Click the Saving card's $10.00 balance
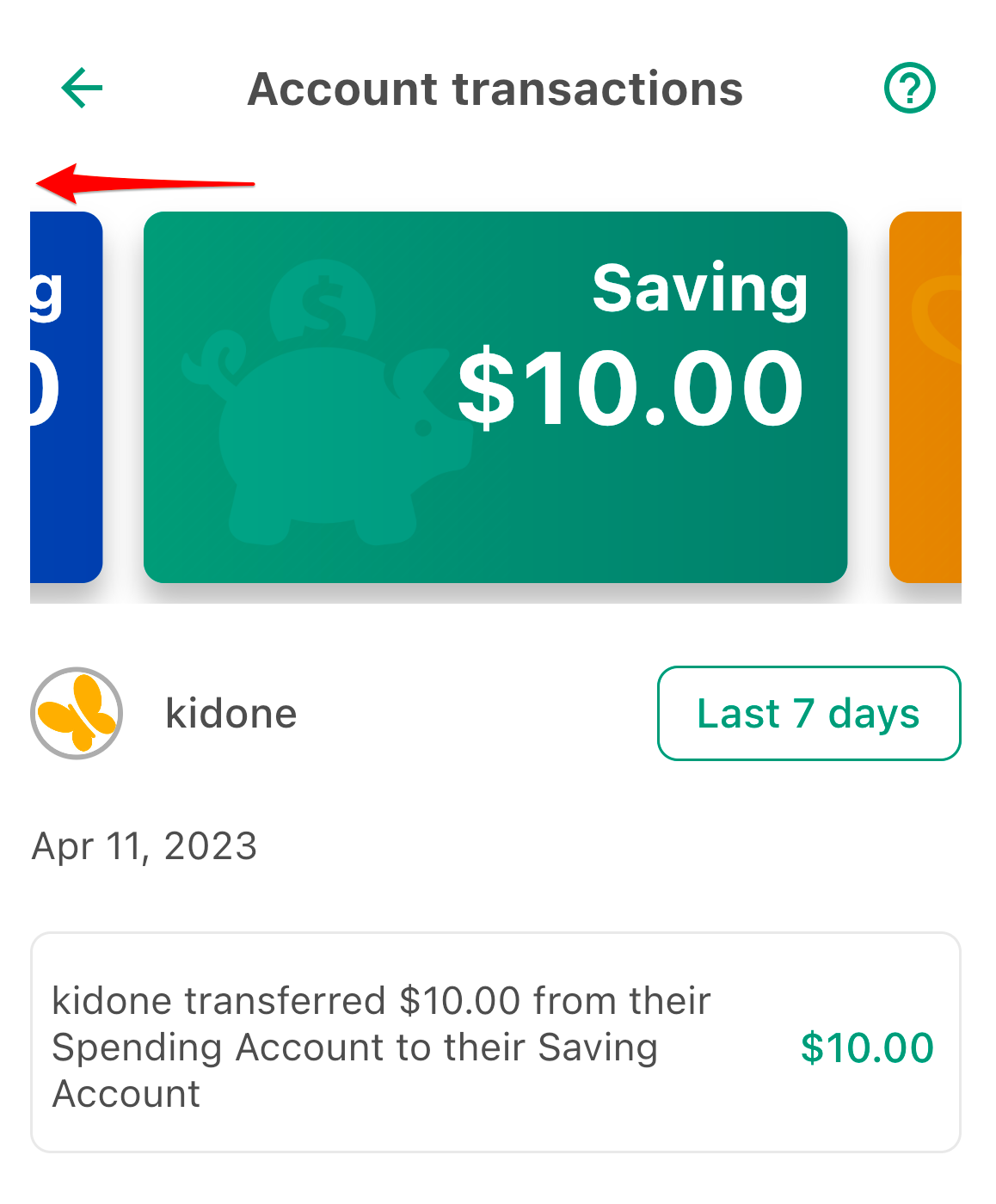996x1204 pixels. tap(630, 387)
